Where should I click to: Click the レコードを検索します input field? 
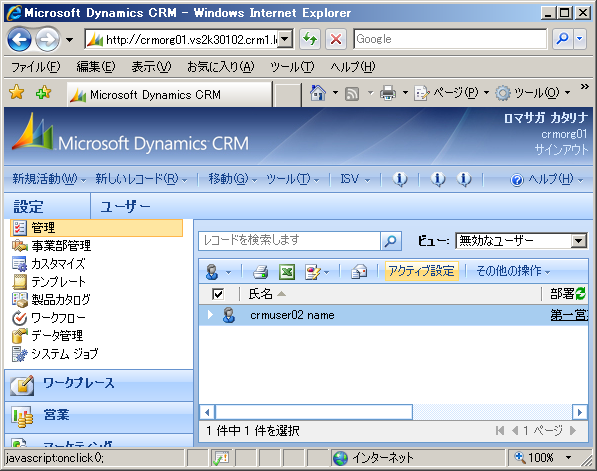(x=289, y=241)
